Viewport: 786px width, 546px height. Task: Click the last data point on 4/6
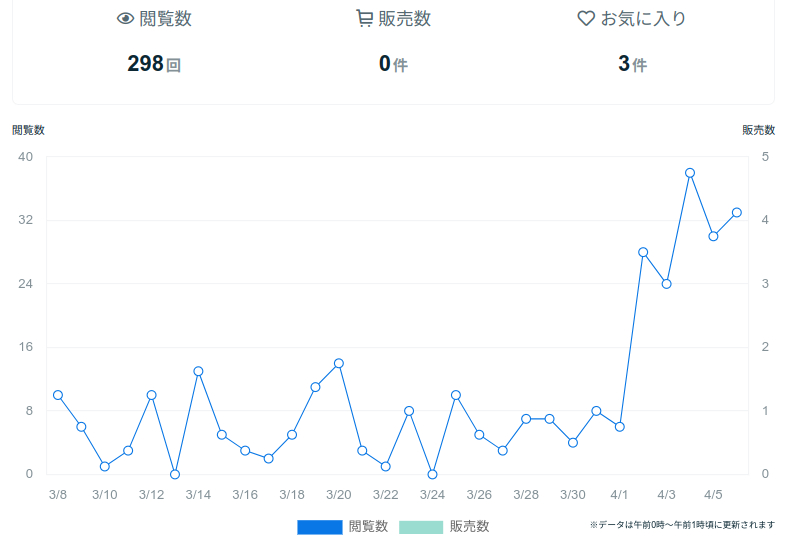point(737,213)
